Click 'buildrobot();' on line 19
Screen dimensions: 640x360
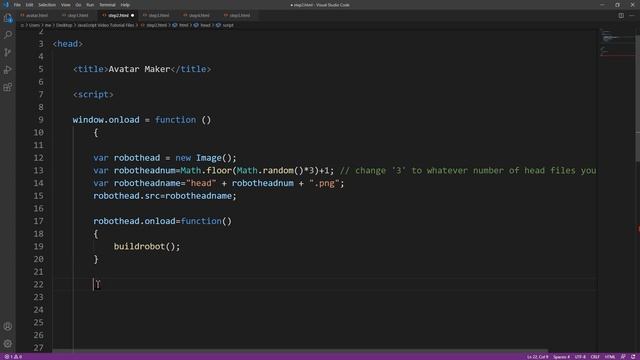[147, 246]
